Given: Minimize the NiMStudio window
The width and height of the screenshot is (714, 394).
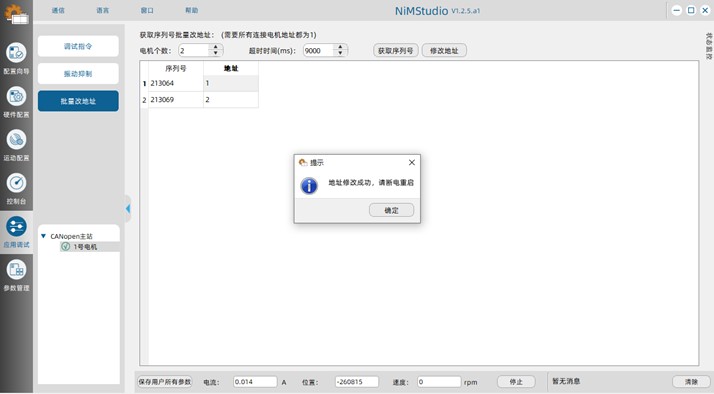Looking at the screenshot, I should (677, 10).
